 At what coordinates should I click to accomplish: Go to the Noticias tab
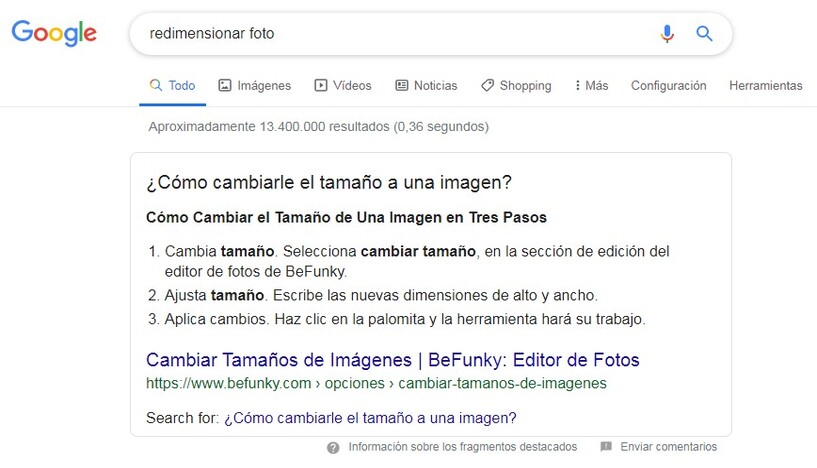point(426,85)
